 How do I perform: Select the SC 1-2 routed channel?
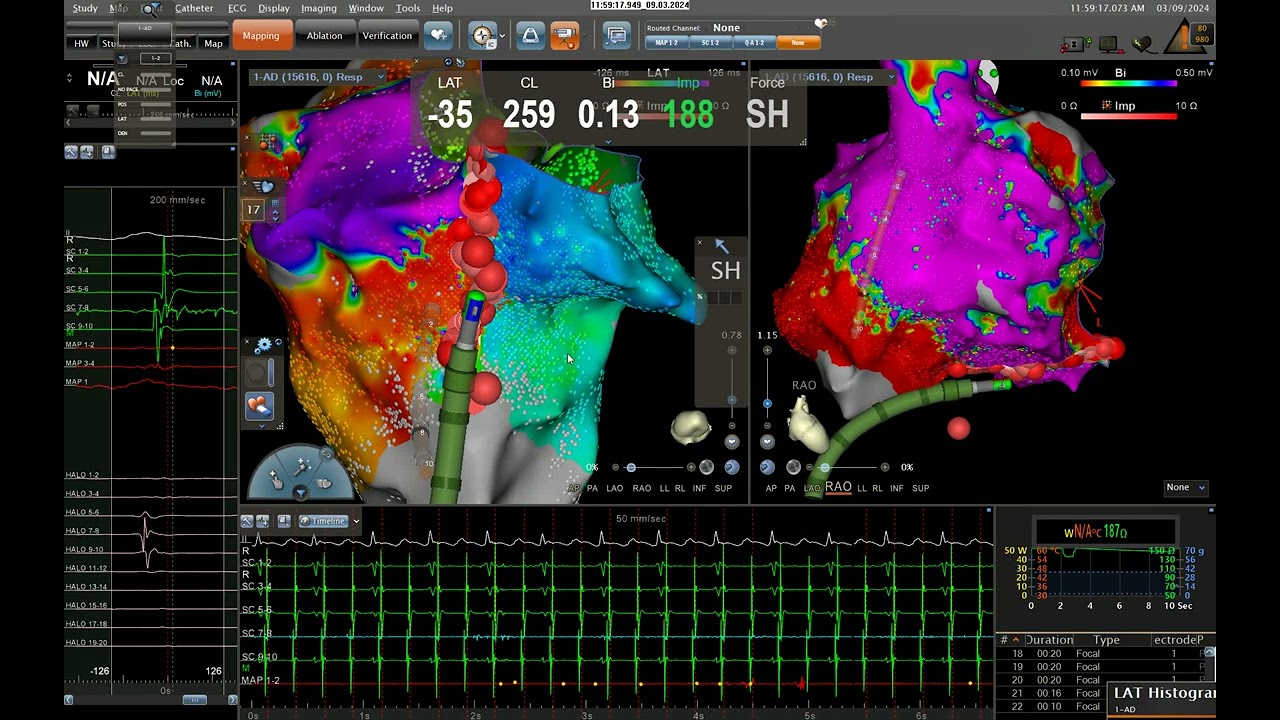pos(710,43)
